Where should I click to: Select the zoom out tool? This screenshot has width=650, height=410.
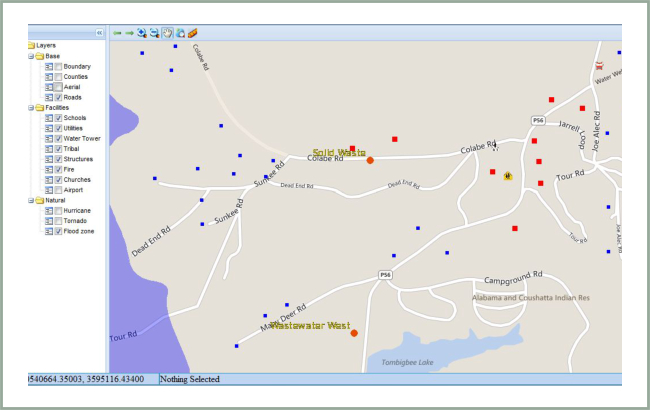coord(155,33)
